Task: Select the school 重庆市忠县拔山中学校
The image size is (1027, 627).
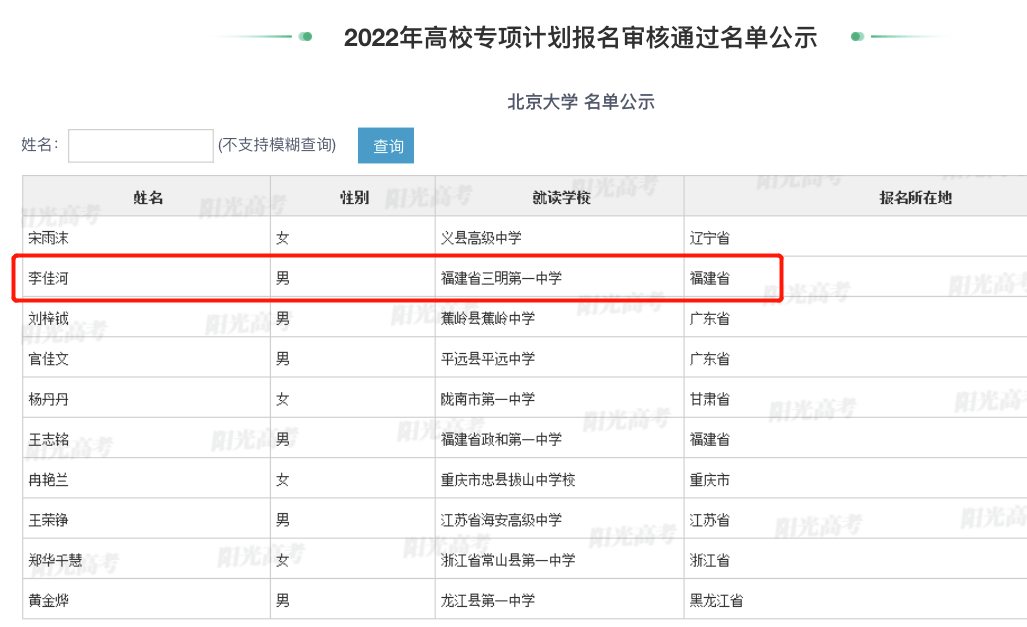Action: tap(508, 480)
